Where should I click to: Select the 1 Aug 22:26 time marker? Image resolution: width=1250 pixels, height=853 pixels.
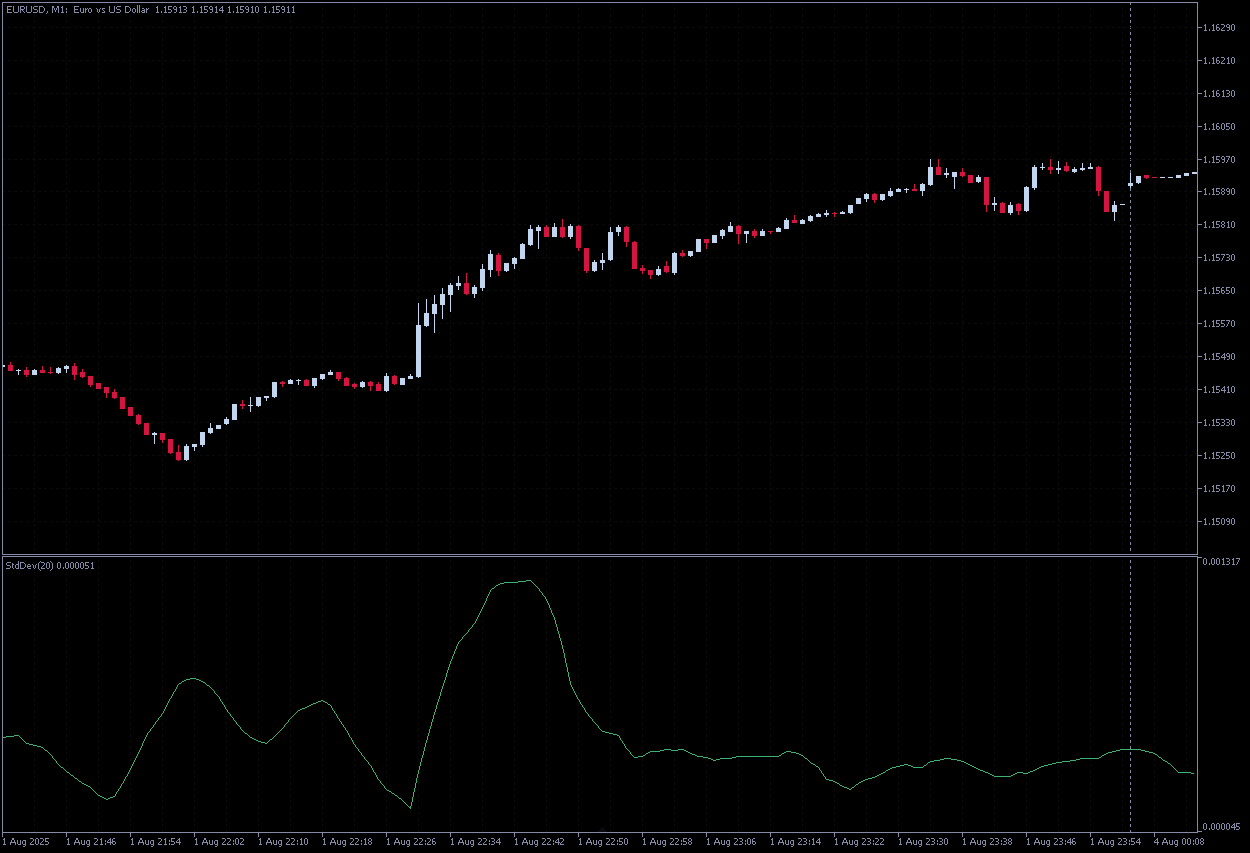tap(410, 842)
